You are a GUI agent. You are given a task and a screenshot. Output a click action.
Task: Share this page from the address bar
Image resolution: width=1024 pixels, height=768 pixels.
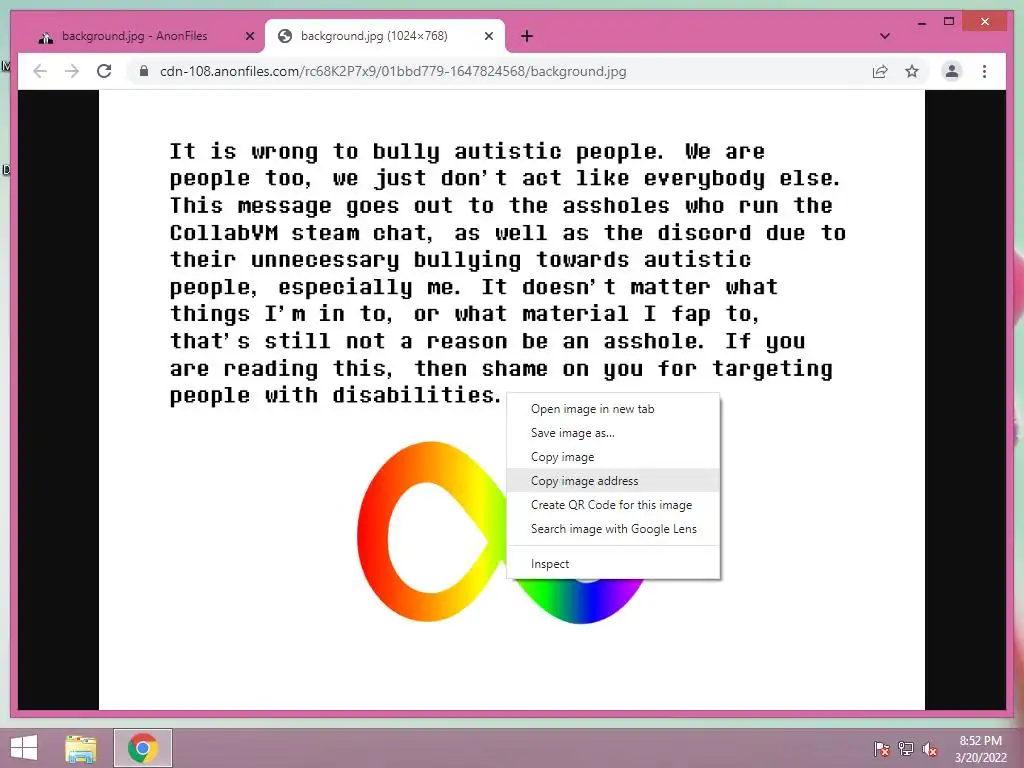pyautogui.click(x=880, y=71)
